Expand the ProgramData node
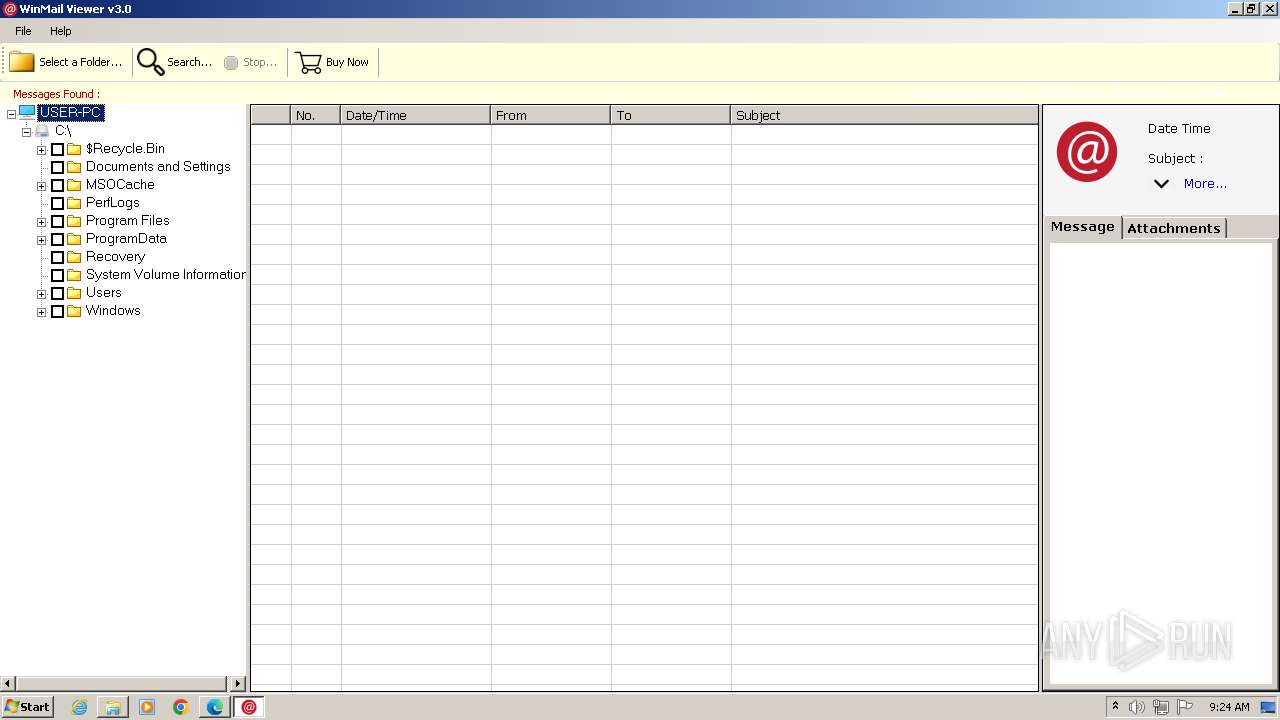Viewport: 1280px width, 720px height. [41, 240]
